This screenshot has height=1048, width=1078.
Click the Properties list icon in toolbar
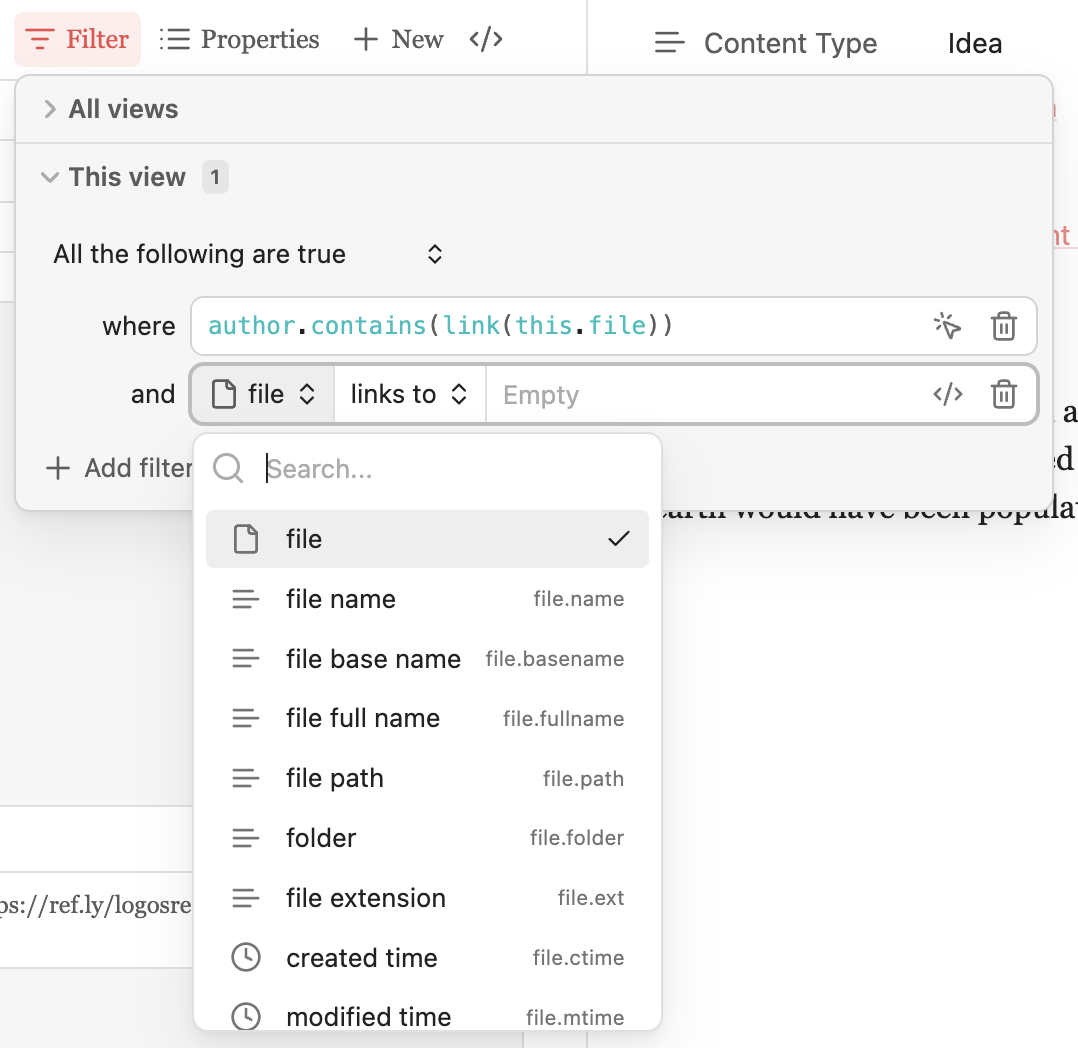pyautogui.click(x=175, y=40)
